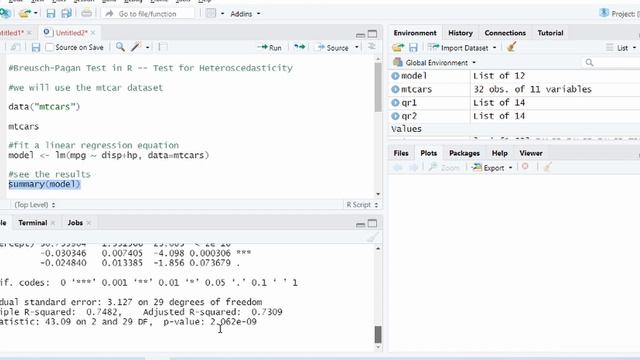The image size is (640, 360).
Task: Switch to the Files tab
Action: point(401,153)
